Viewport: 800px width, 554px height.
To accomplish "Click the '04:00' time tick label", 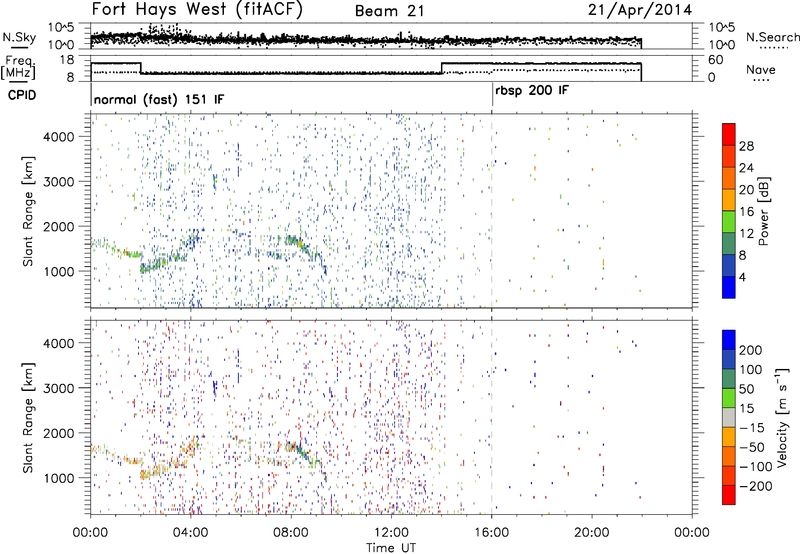I will click(191, 533).
